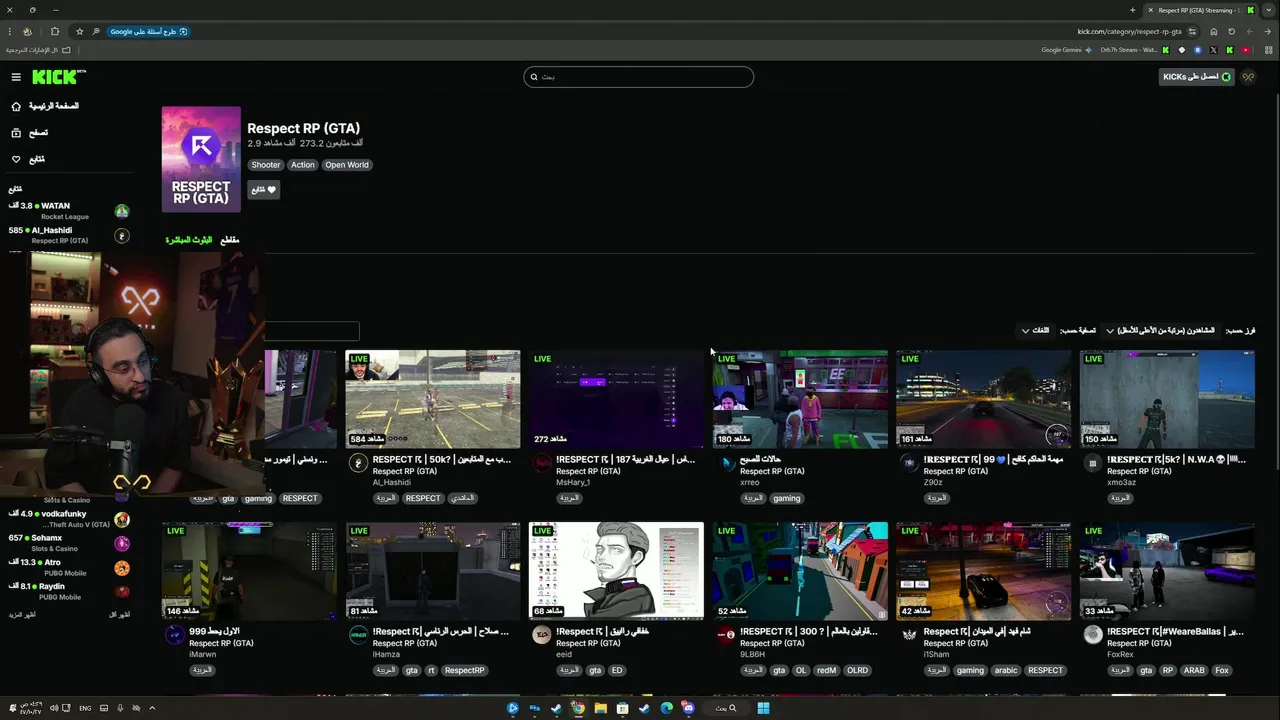Click the green KICK logo
Image resolution: width=1280 pixels, height=720 pixels.
pyautogui.click(x=59, y=77)
